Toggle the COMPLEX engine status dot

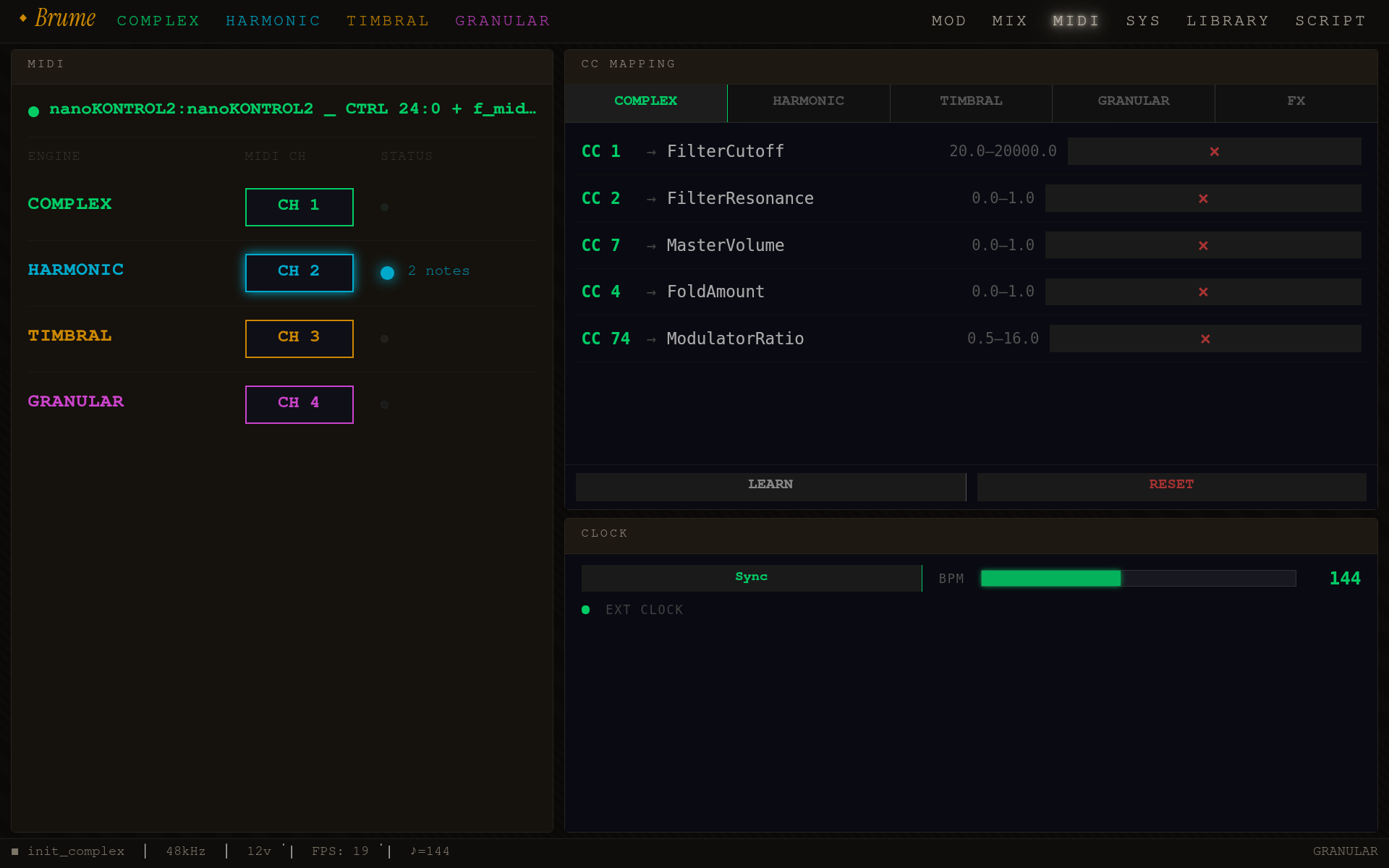click(x=385, y=206)
